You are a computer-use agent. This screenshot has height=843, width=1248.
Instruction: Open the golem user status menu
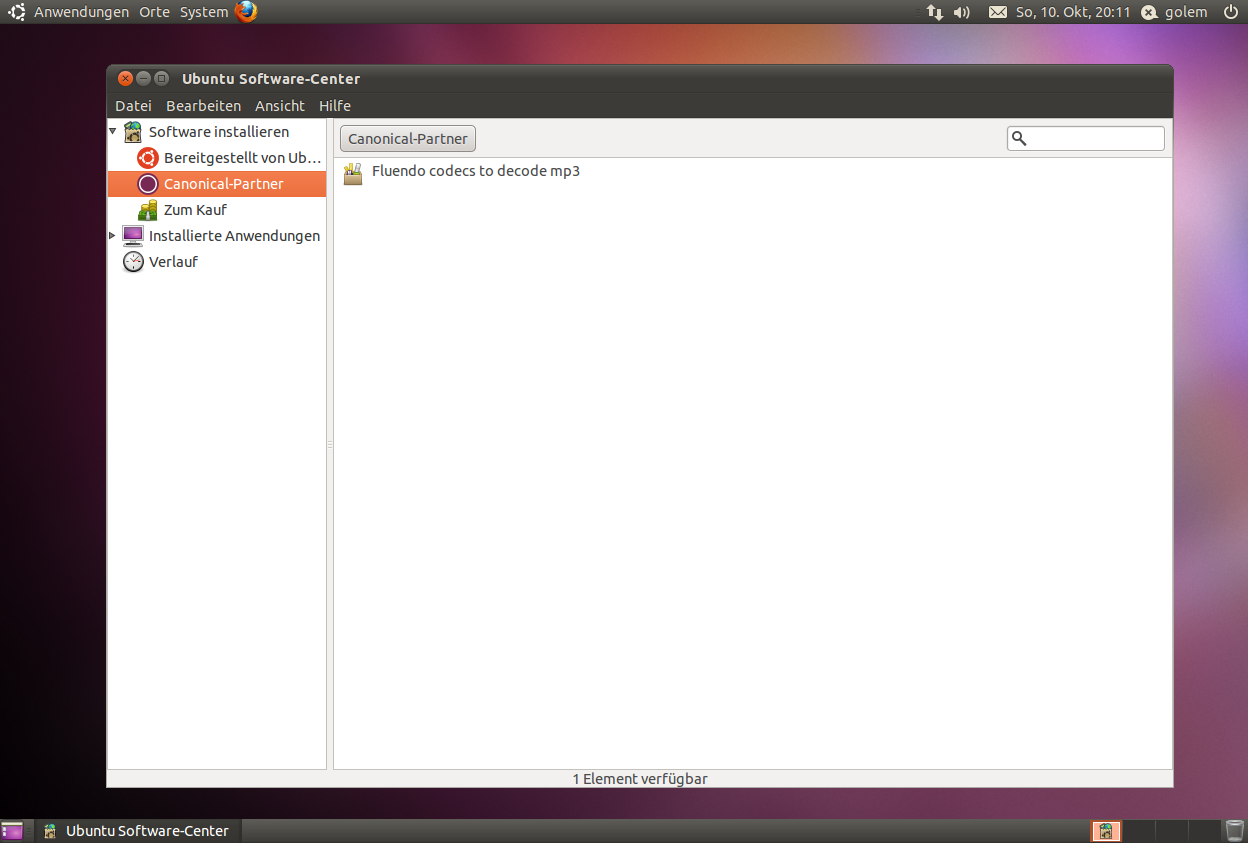pyautogui.click(x=1175, y=12)
